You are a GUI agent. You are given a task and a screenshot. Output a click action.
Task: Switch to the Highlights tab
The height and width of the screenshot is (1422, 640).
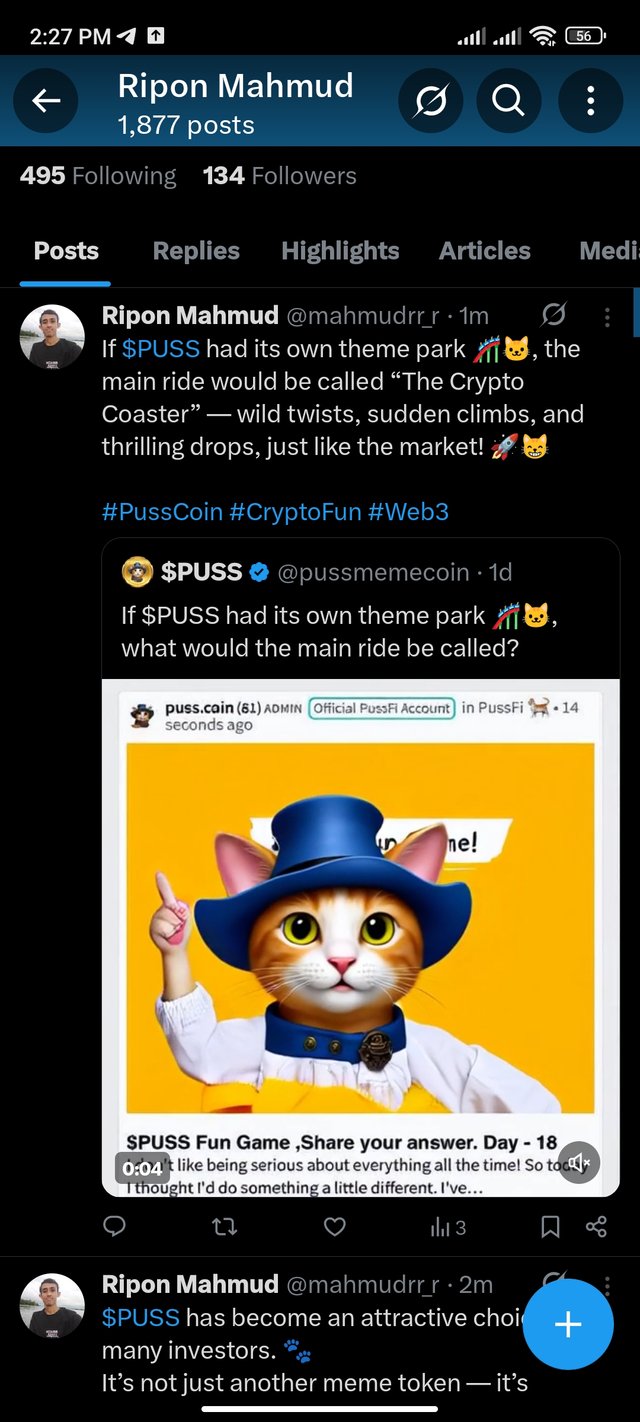click(340, 251)
